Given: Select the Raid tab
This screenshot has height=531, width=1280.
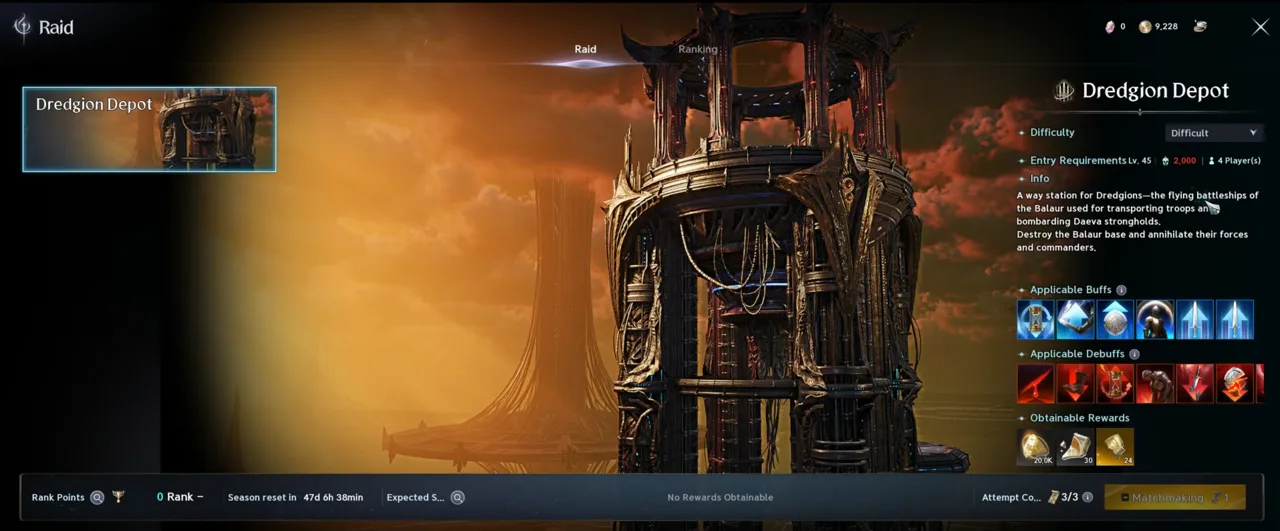Looking at the screenshot, I should click(585, 49).
